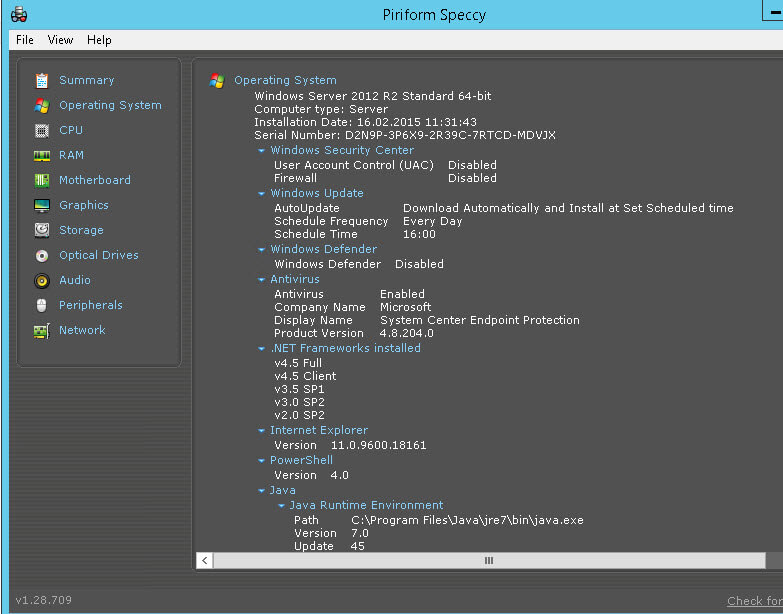Click the Optical Drives disc icon

42,256
